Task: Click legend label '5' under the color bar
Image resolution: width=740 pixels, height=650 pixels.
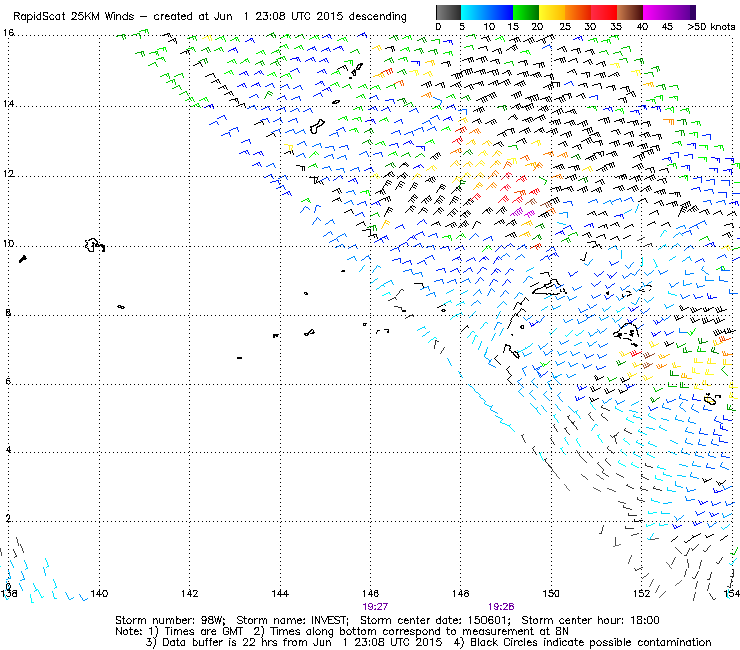Action: (x=462, y=27)
